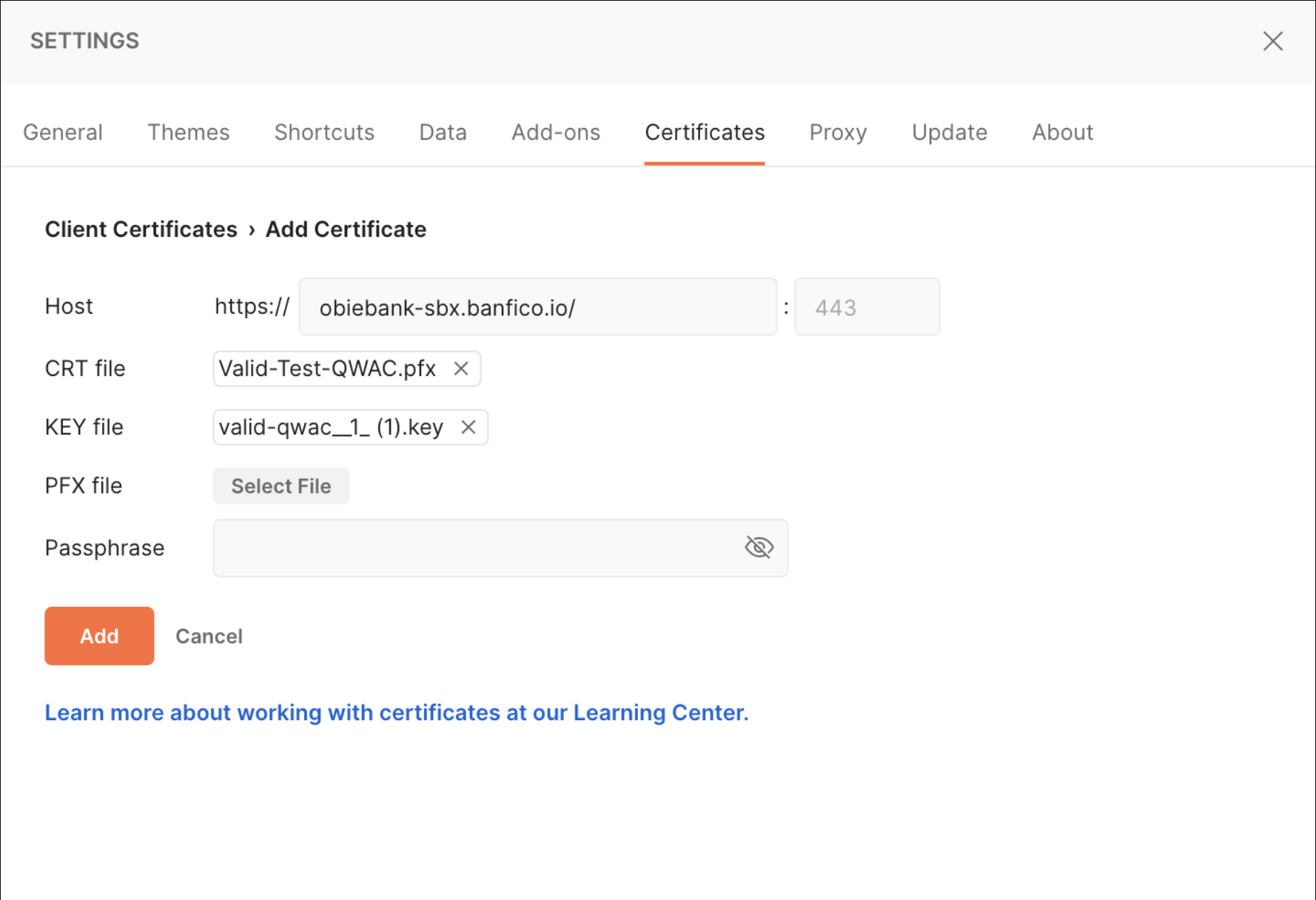The height and width of the screenshot is (900, 1316).
Task: Open the General tab
Action: coord(63,132)
